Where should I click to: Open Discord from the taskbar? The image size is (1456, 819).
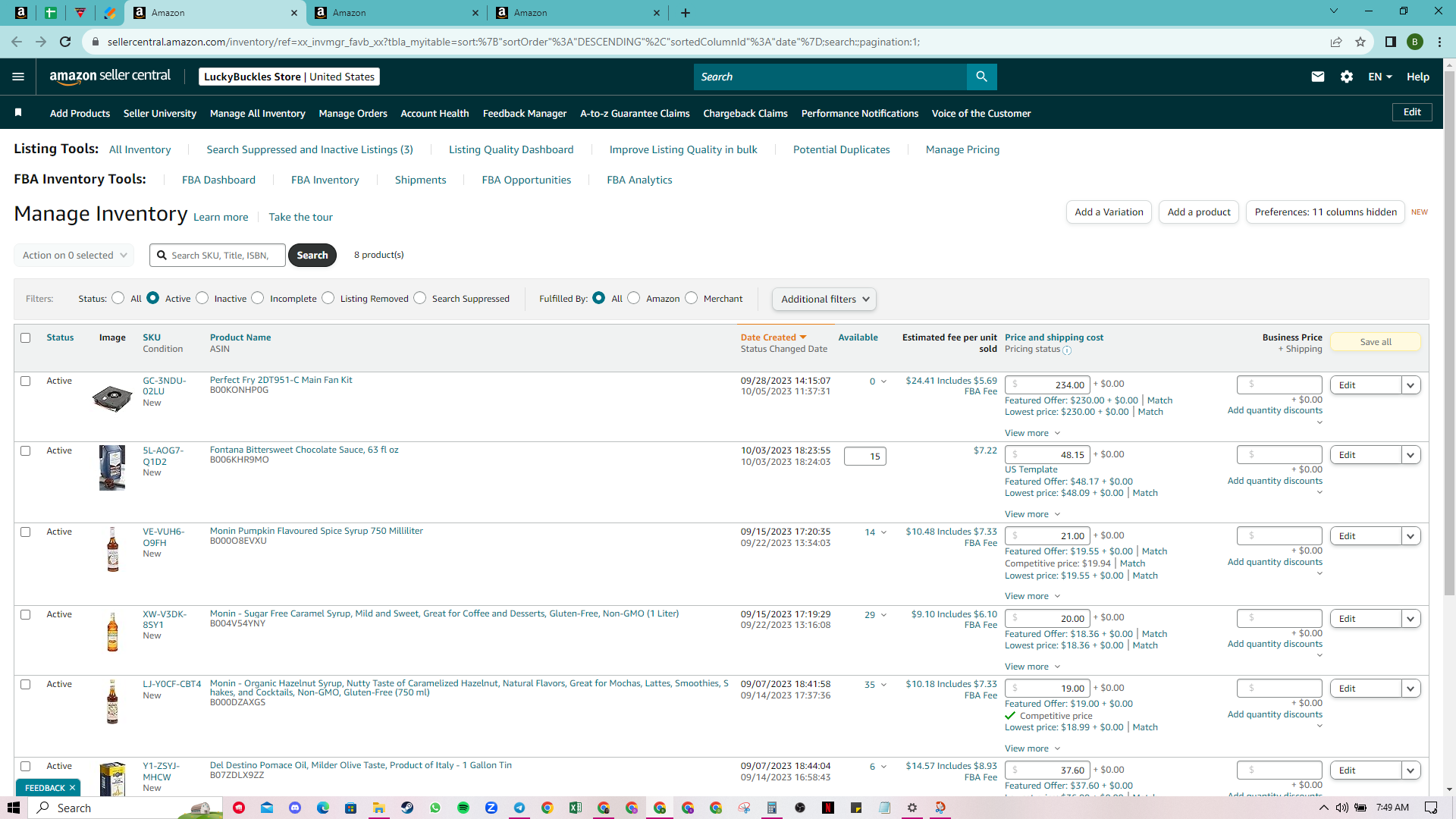coord(295,808)
